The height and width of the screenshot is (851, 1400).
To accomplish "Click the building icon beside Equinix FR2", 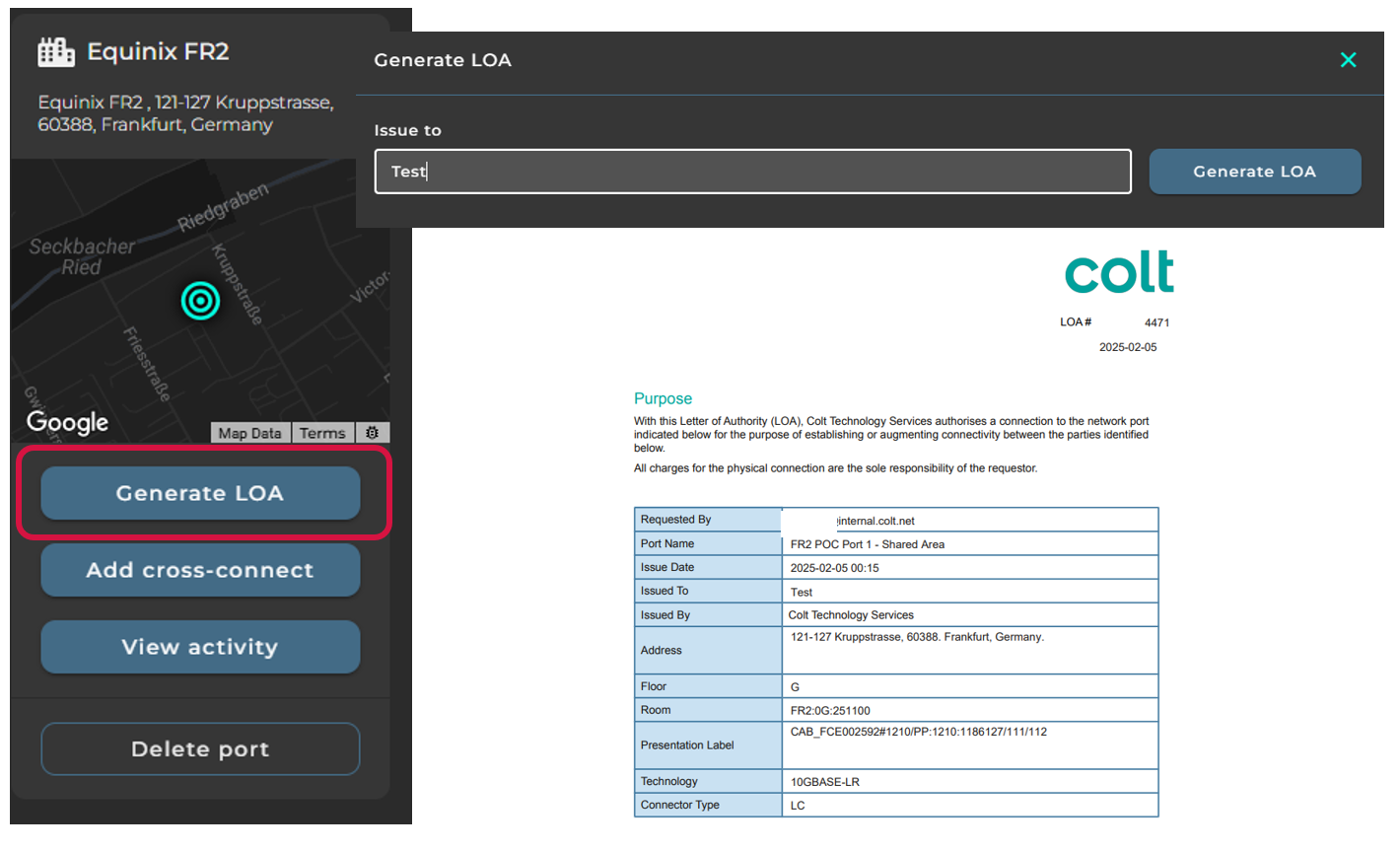I will tap(56, 52).
